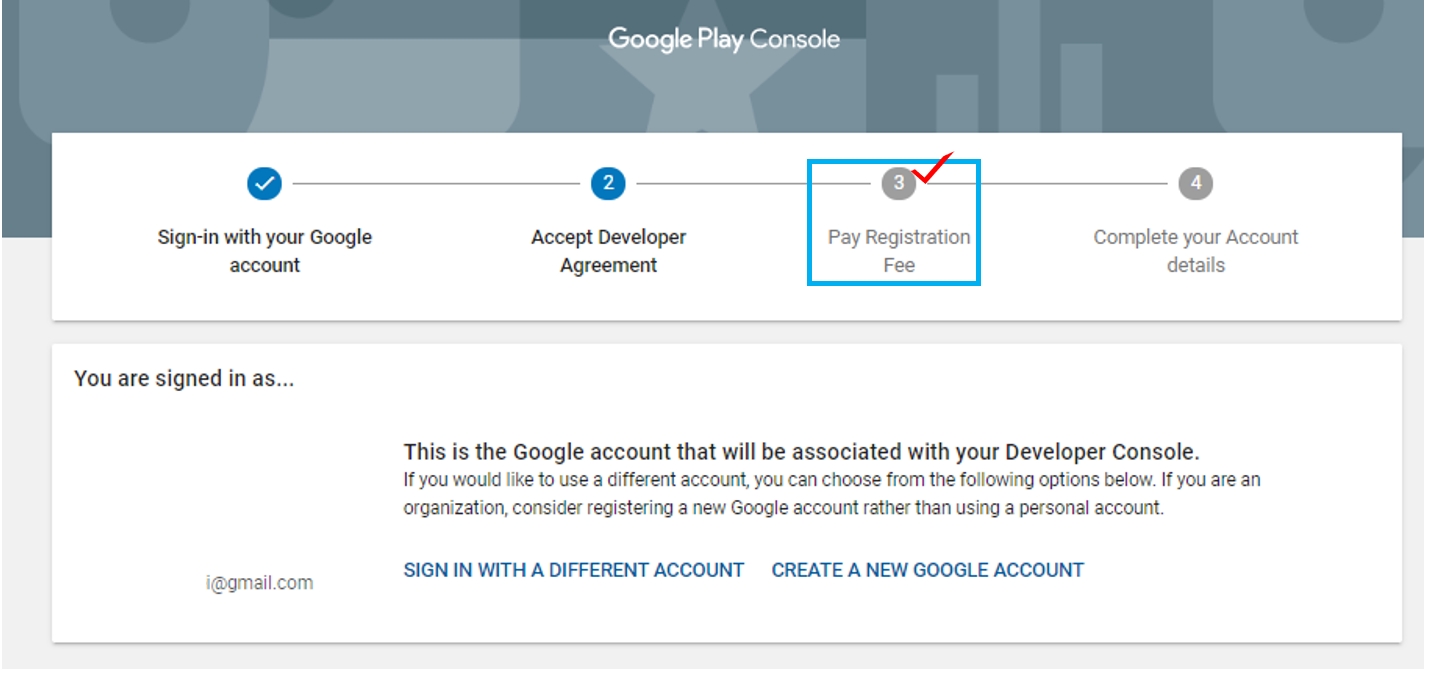Viewport: 1439px width, 676px height.
Task: Open 'Pay Registration Fee' step label
Action: (898, 251)
